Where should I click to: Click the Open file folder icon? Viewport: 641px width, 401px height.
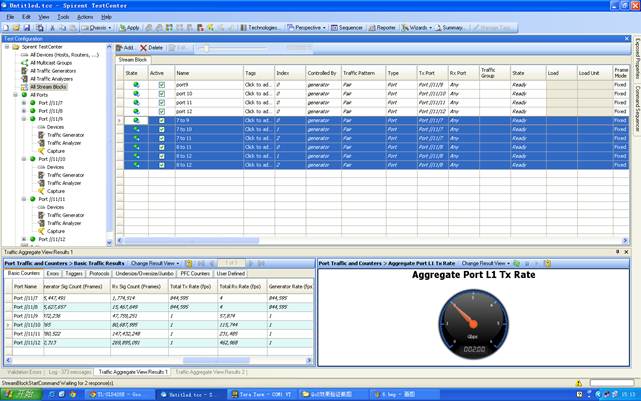tap(16, 28)
